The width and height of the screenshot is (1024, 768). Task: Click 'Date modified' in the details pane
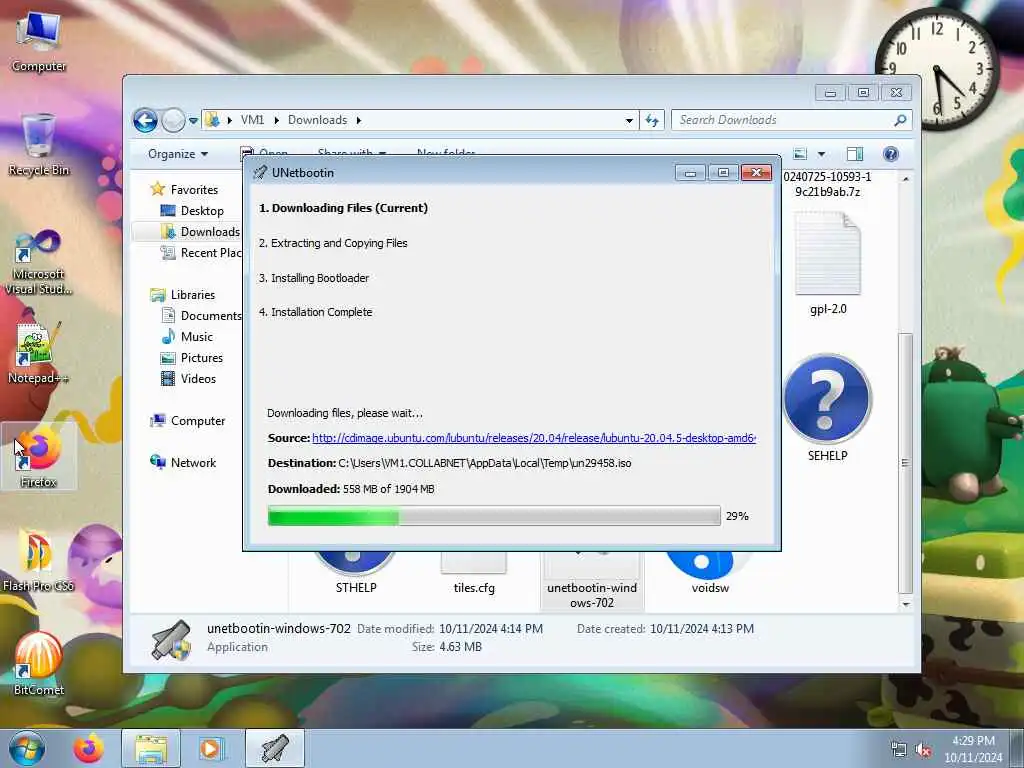pyautogui.click(x=395, y=628)
